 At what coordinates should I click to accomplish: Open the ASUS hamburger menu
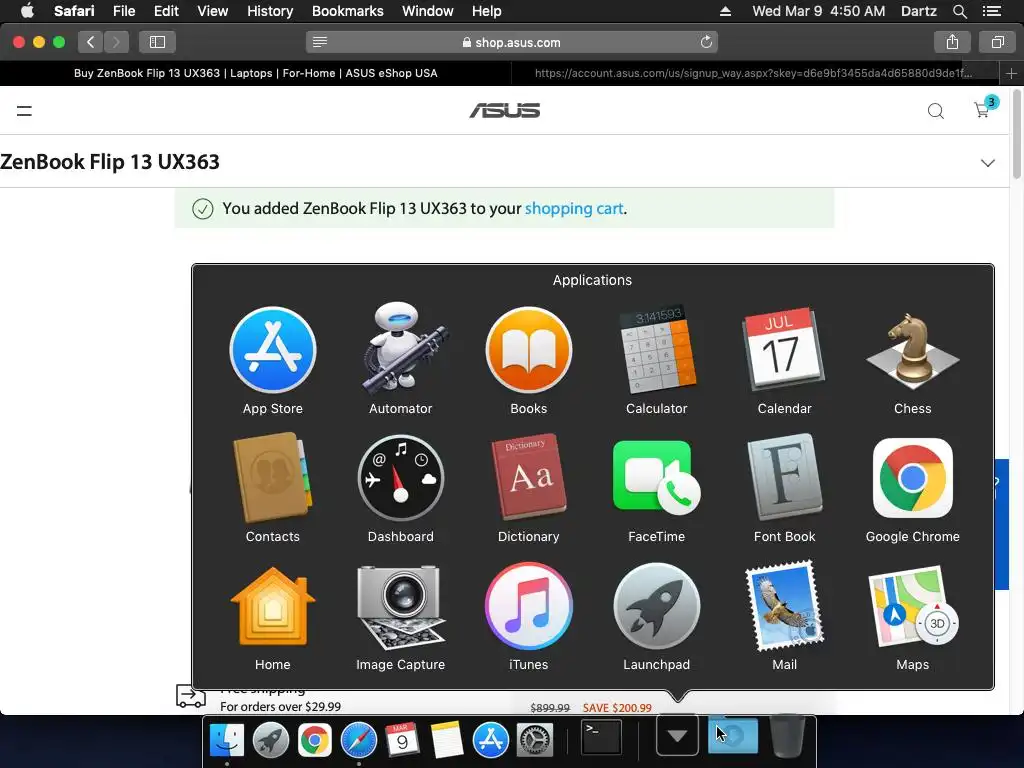(24, 111)
